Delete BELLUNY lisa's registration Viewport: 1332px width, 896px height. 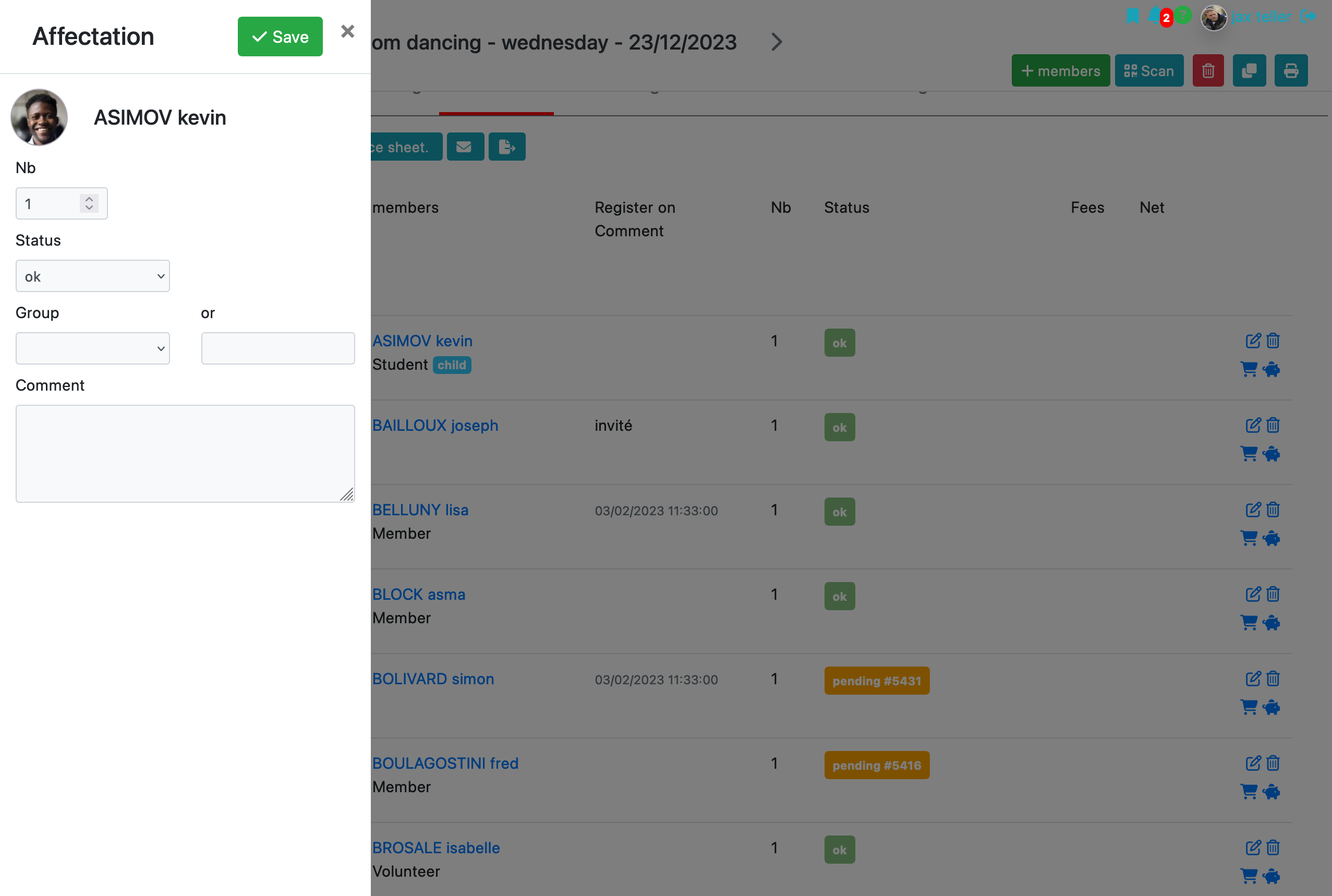pos(1273,510)
